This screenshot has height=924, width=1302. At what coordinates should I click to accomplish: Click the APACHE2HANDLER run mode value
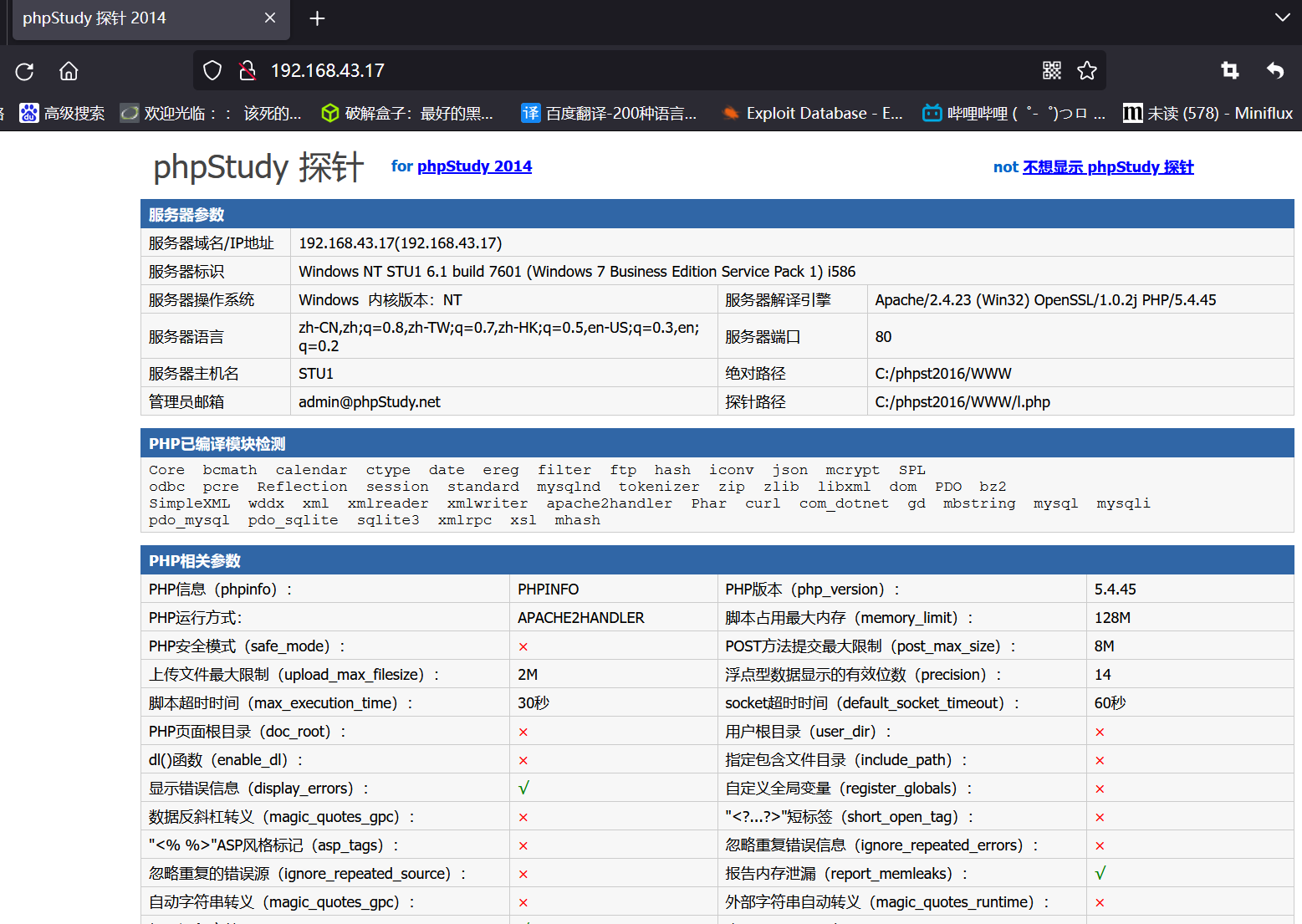(581, 618)
